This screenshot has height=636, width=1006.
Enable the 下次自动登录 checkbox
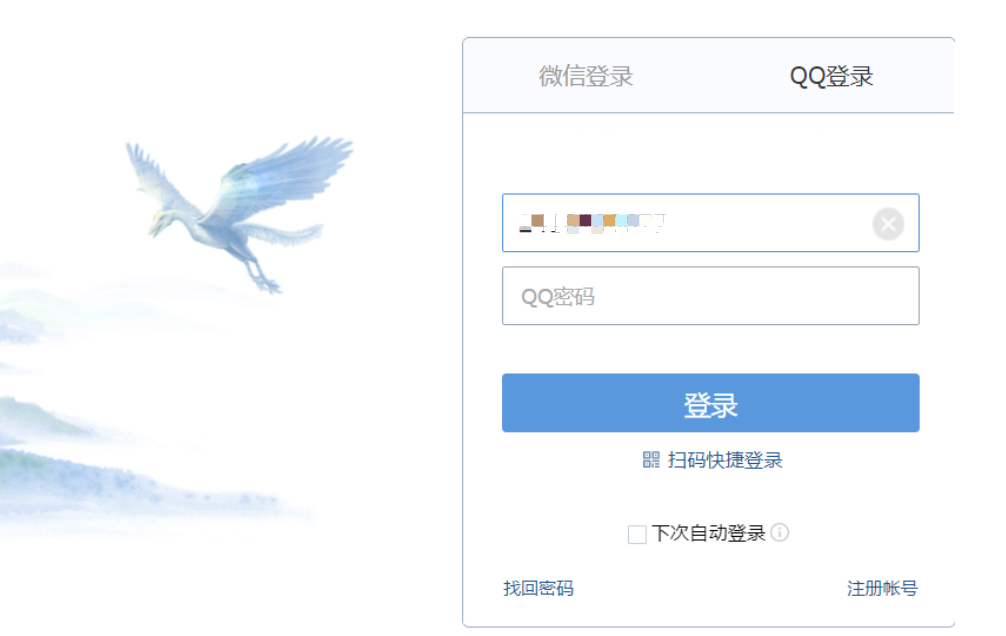tap(636, 534)
